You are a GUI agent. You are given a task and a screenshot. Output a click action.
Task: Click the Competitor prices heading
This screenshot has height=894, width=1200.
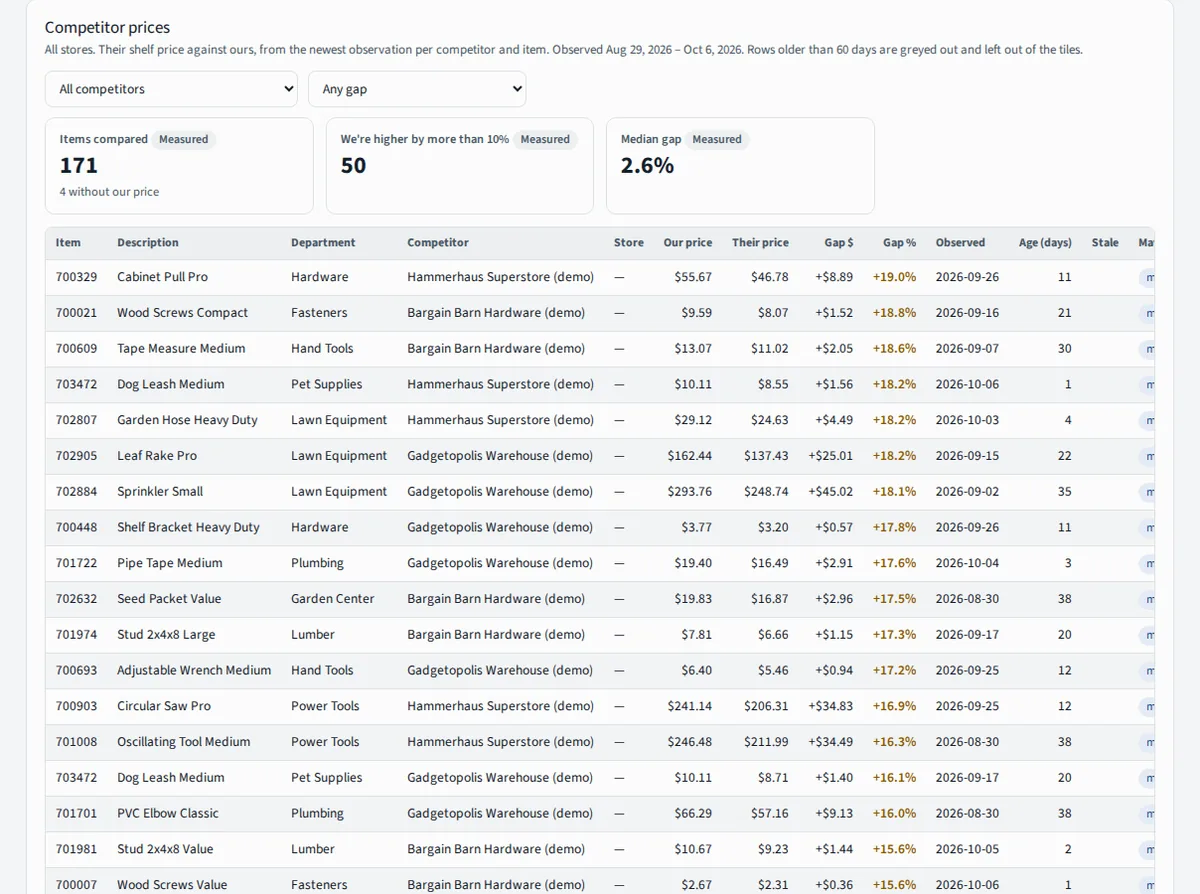pos(108,28)
